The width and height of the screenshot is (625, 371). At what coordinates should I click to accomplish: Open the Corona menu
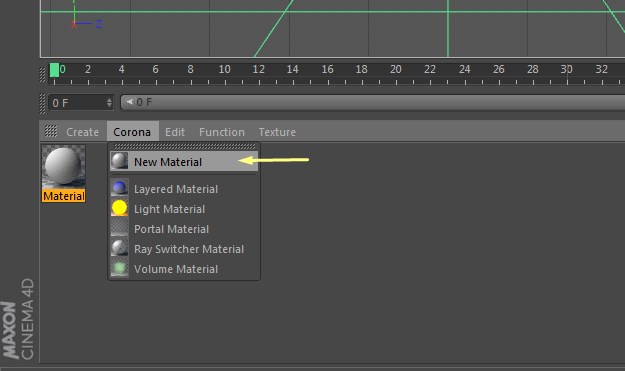click(x=132, y=132)
